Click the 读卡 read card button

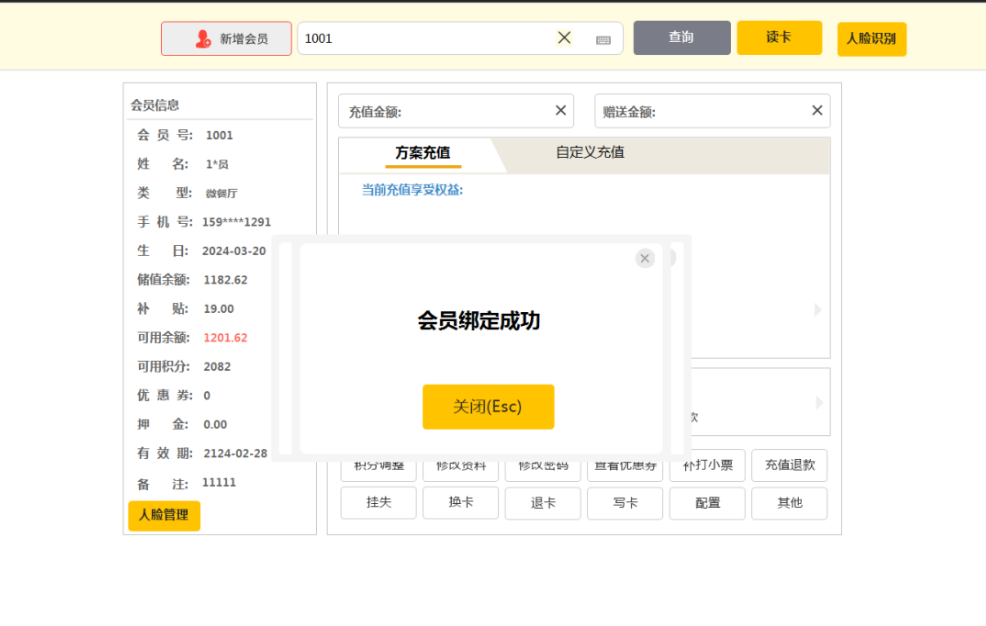(779, 38)
